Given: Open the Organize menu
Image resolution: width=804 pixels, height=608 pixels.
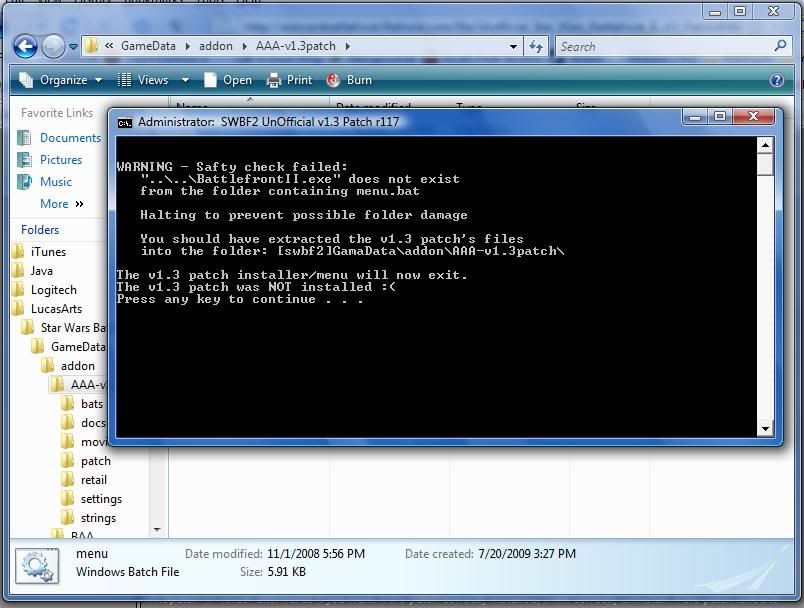Looking at the screenshot, I should 61,80.
